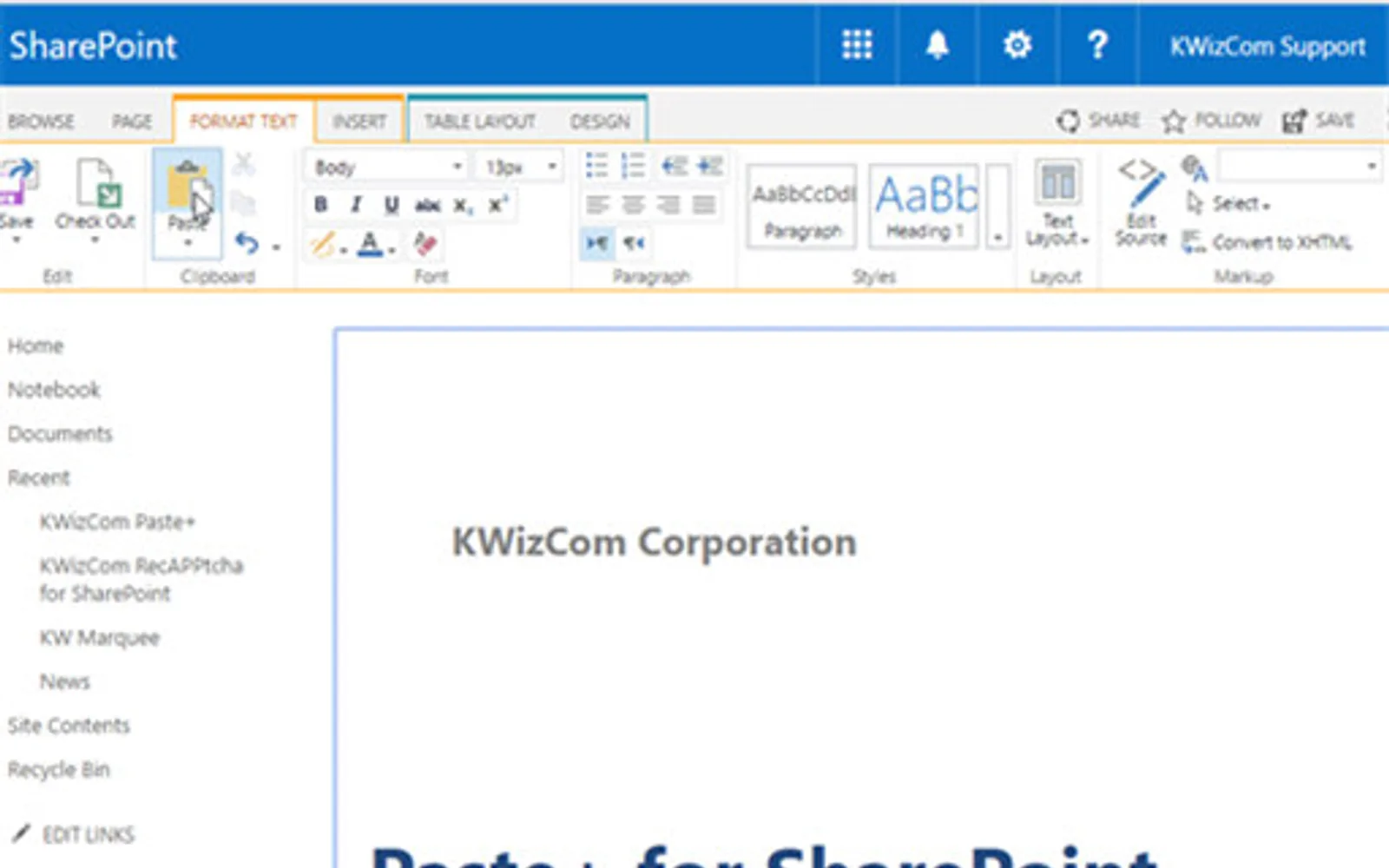Toggle italic formatting

click(x=356, y=205)
